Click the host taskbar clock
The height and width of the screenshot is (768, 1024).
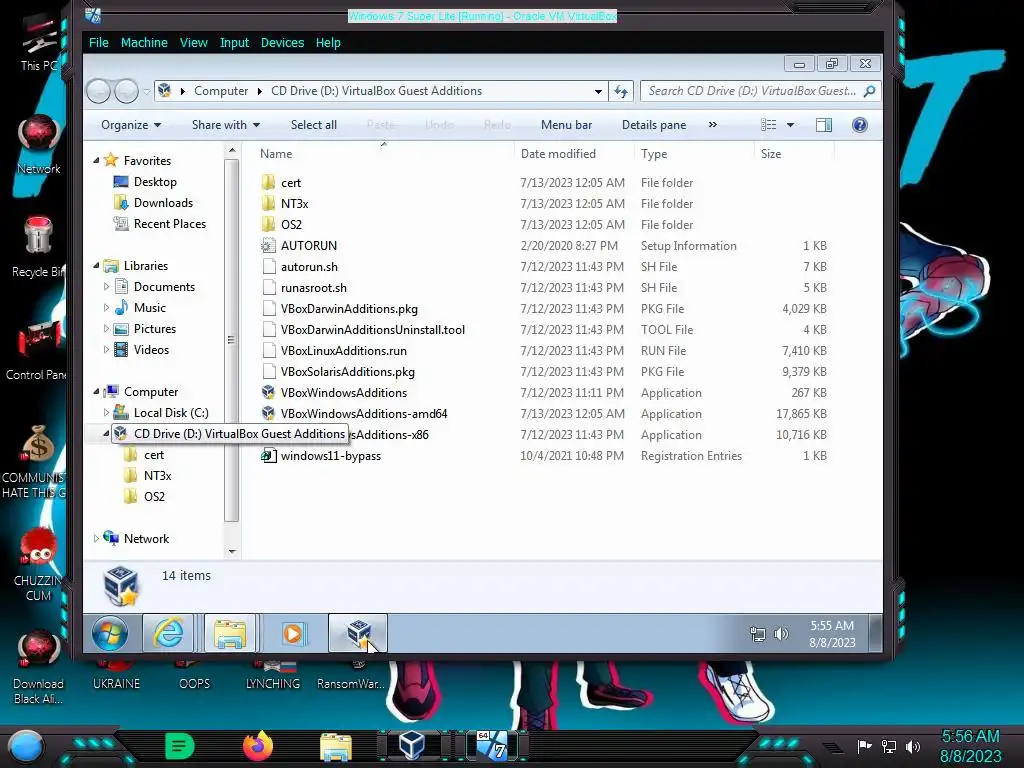click(970, 746)
